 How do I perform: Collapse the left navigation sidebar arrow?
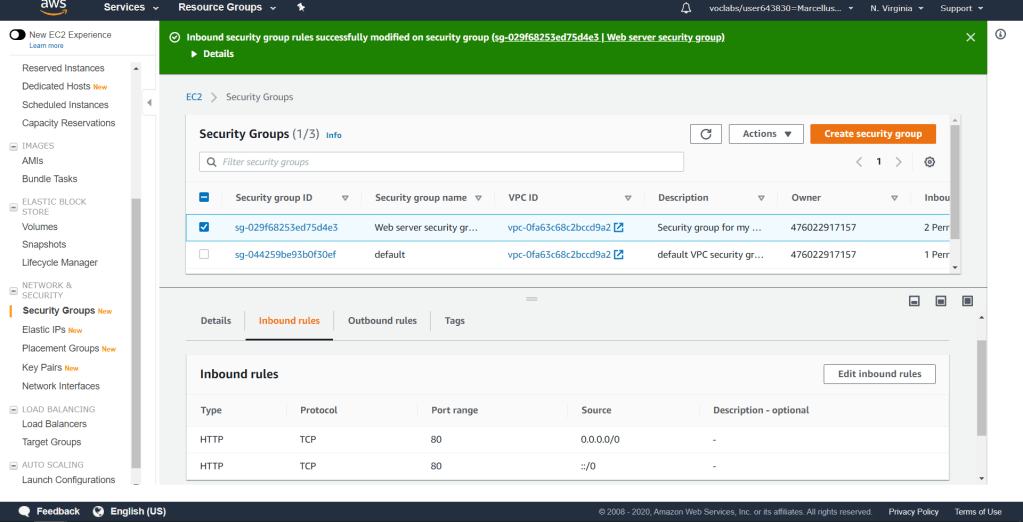[x=149, y=103]
